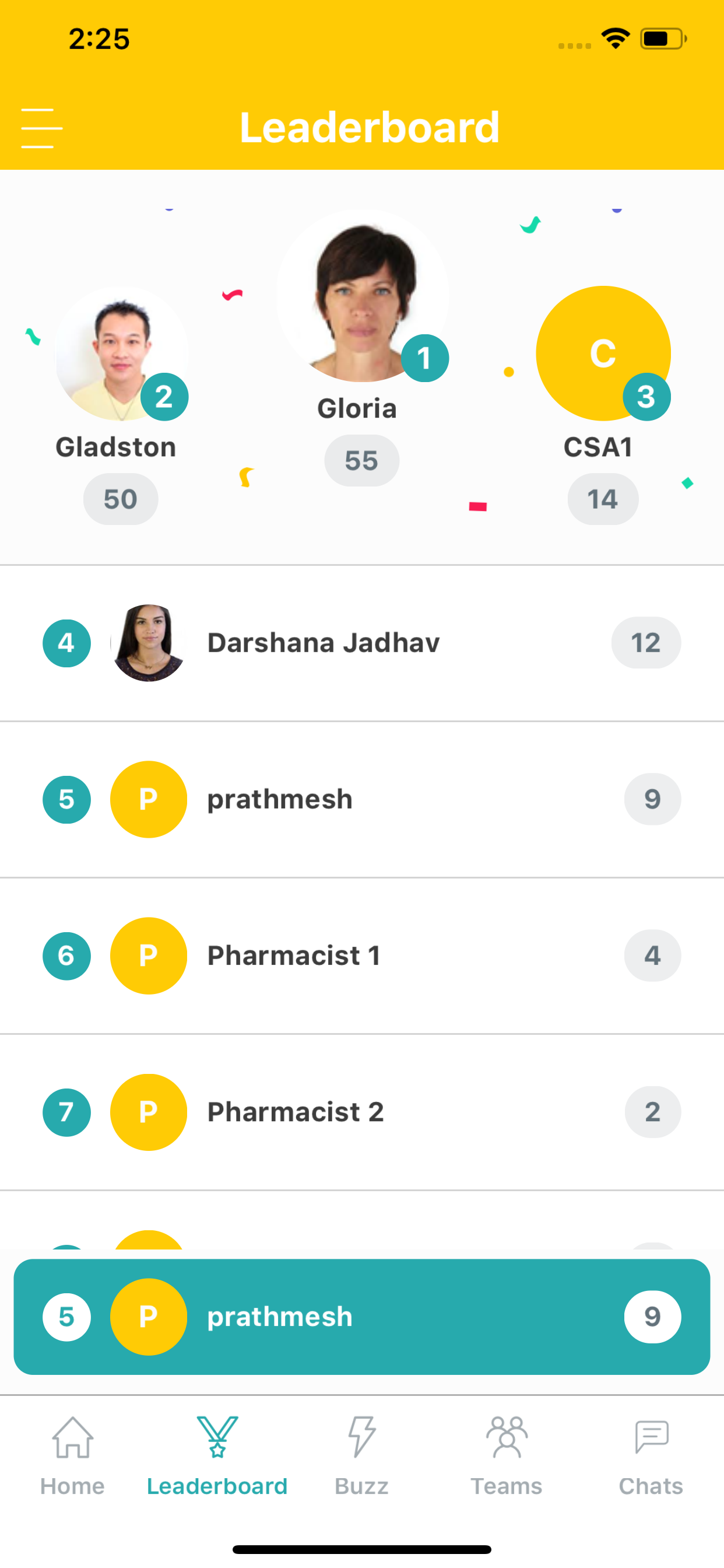Tap the Home house icon
The image size is (724, 1568).
[72, 1437]
